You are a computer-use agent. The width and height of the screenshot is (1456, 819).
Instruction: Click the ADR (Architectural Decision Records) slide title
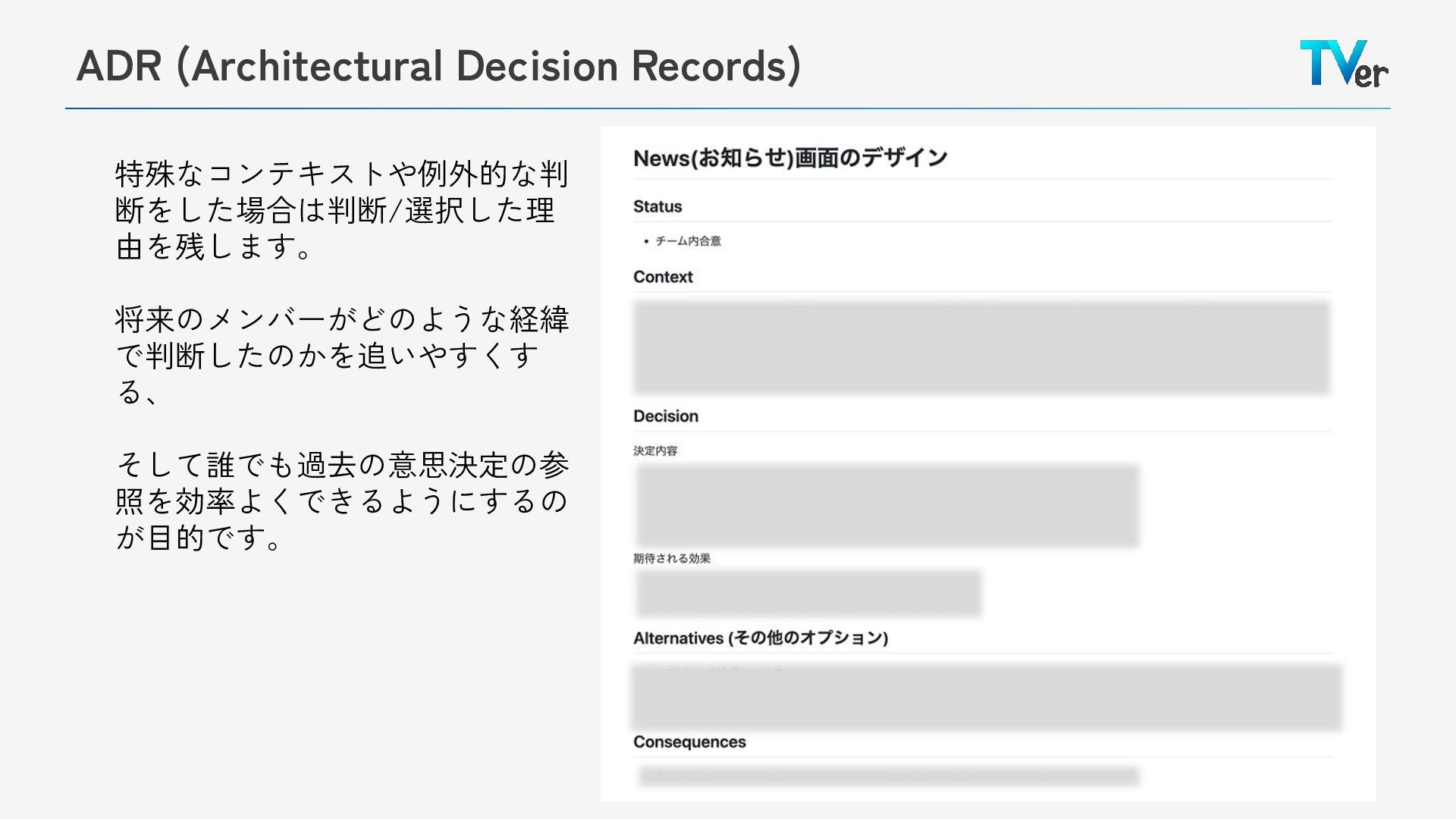click(x=438, y=65)
